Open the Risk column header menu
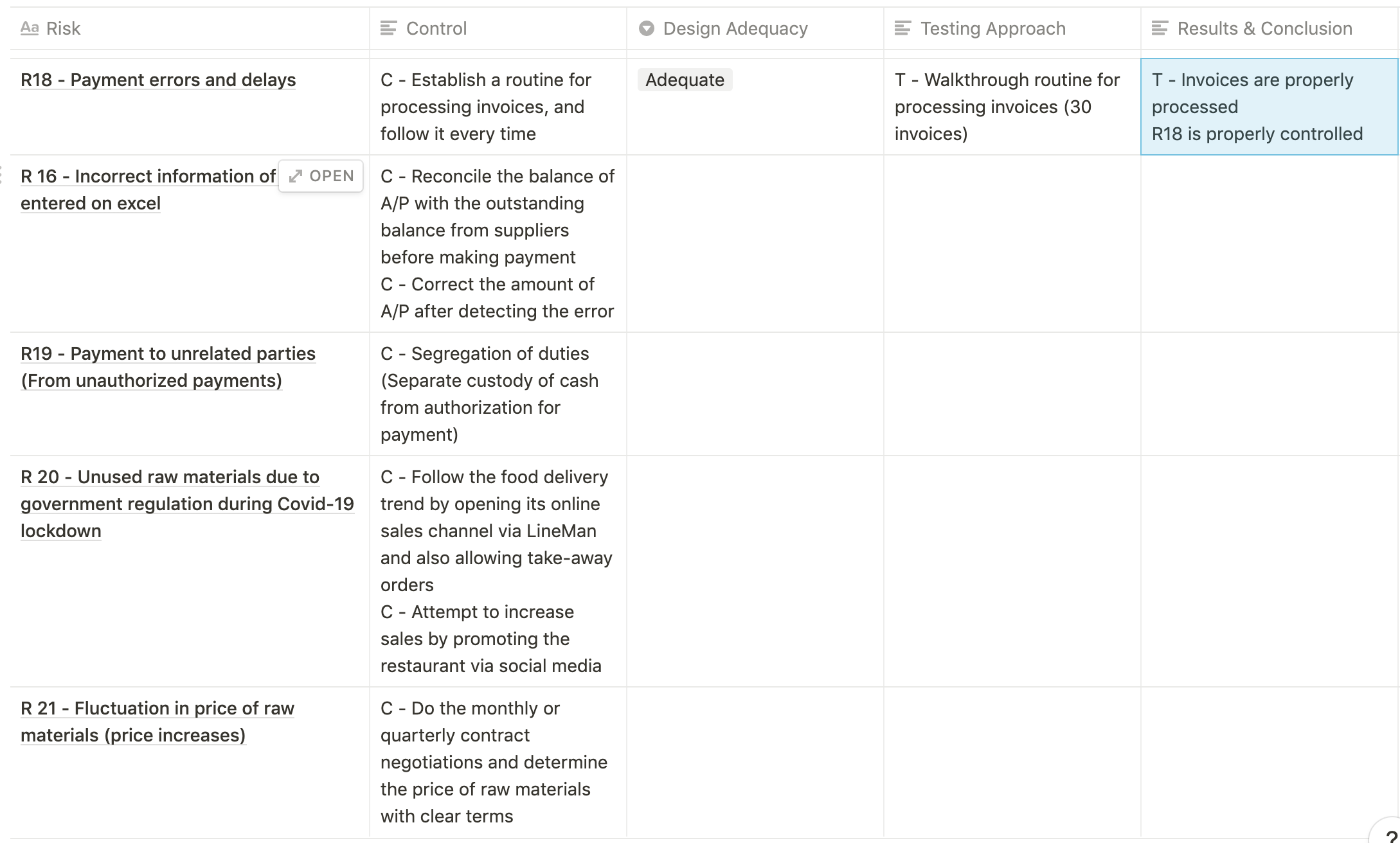 [63, 28]
